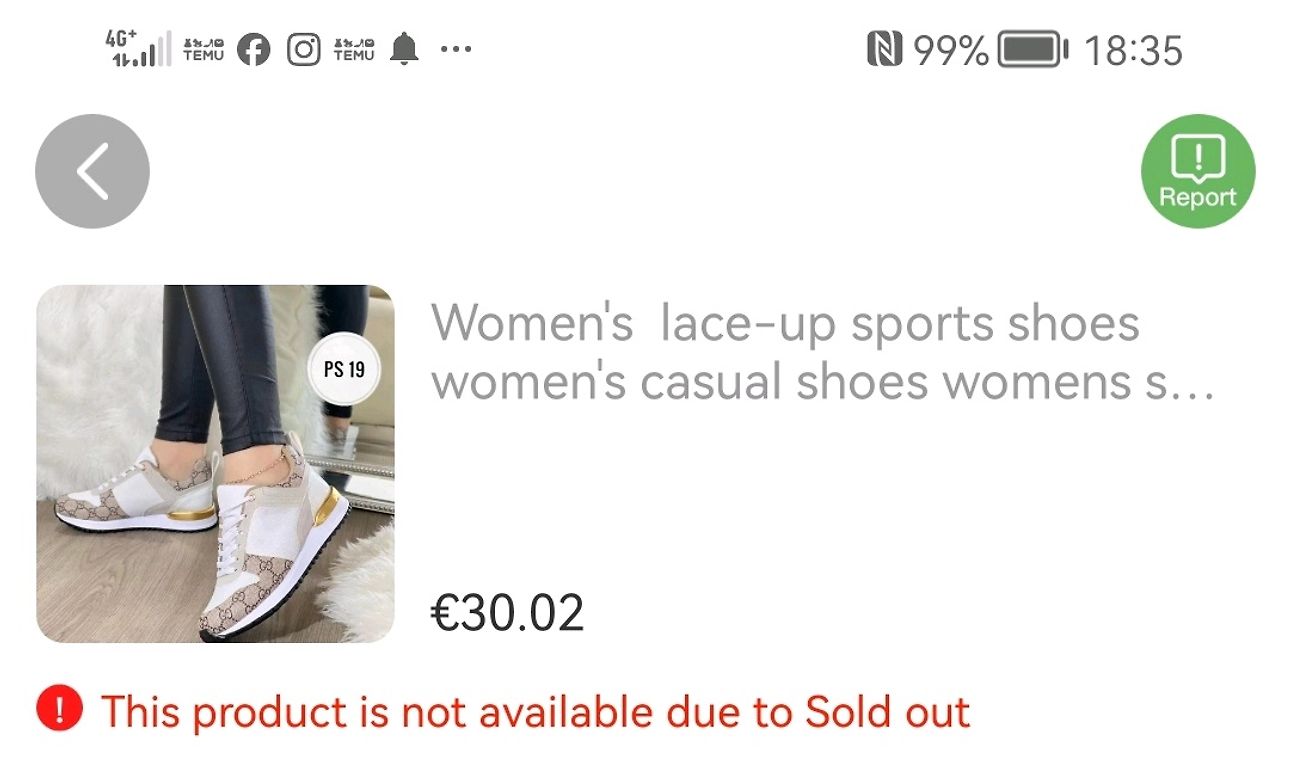Tap the 4G+ signal strength indicator
1290x768 pixels.
tap(137, 48)
